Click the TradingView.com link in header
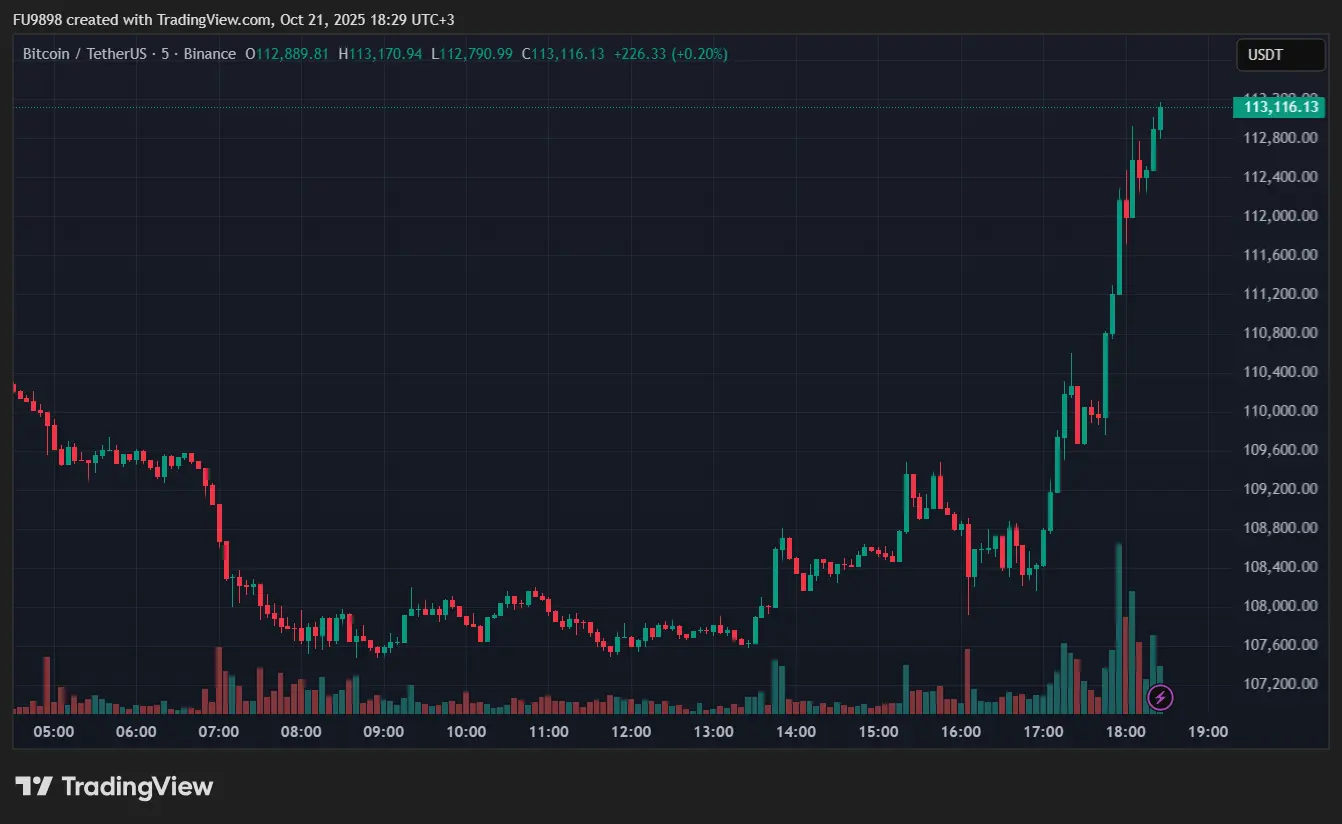Viewport: 1342px width, 824px height. pyautogui.click(x=212, y=19)
